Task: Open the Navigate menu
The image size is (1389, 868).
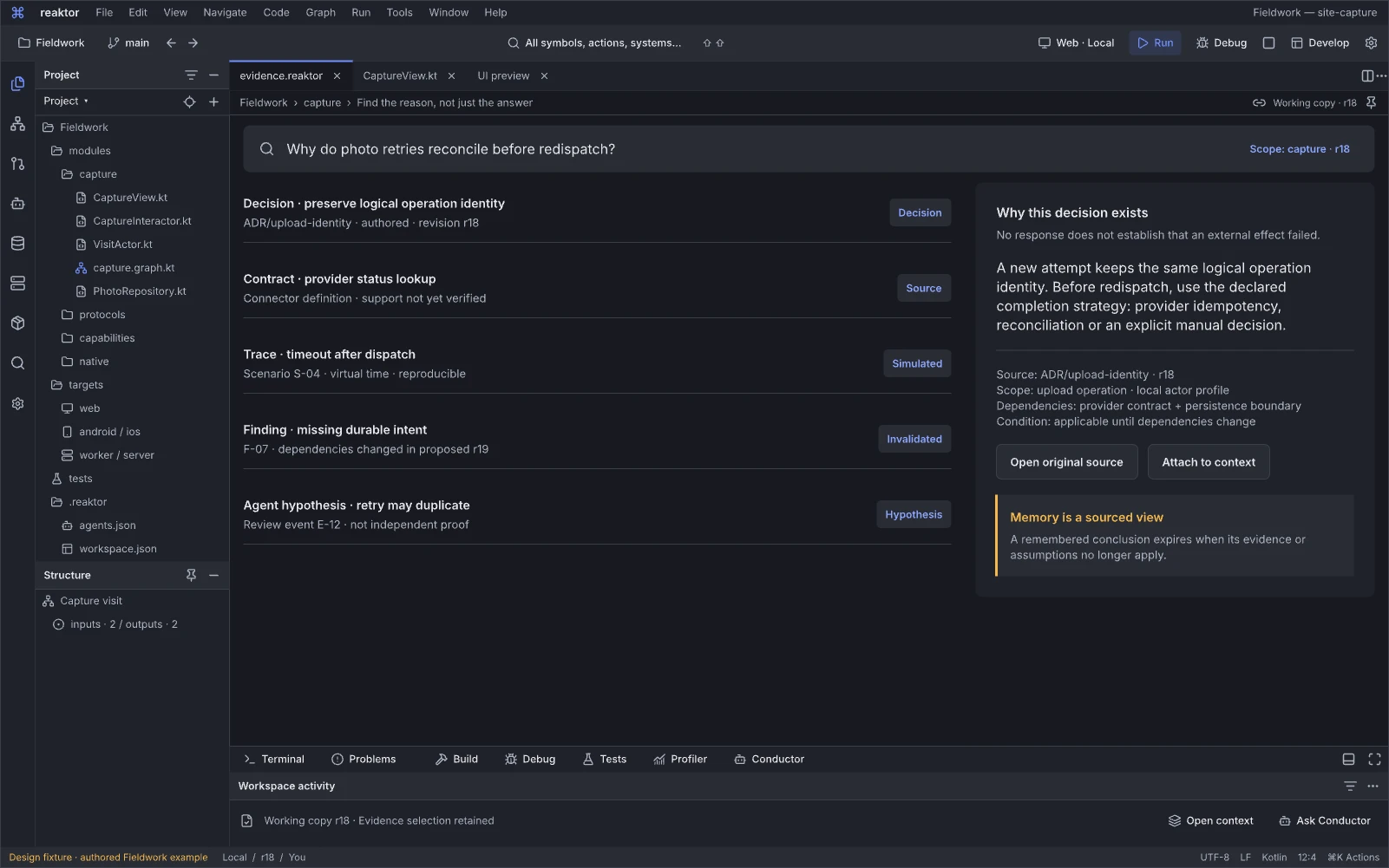Action: pos(225,13)
